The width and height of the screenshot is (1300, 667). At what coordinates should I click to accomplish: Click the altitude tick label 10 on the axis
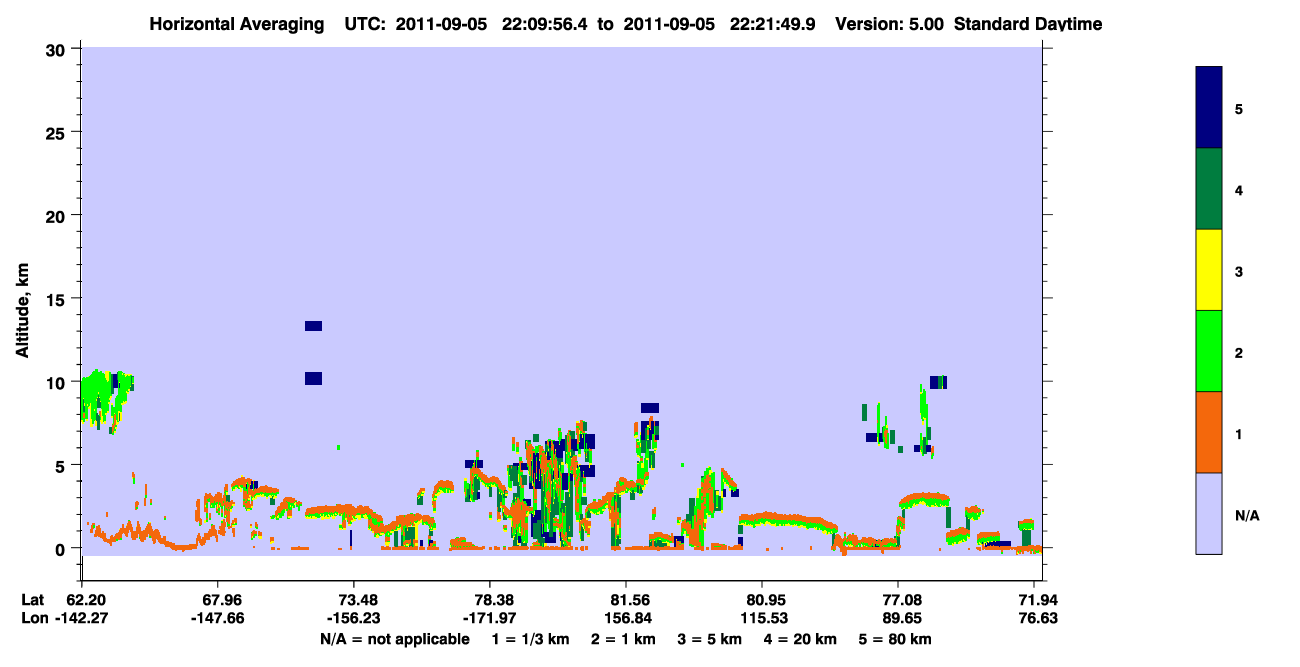point(58,382)
